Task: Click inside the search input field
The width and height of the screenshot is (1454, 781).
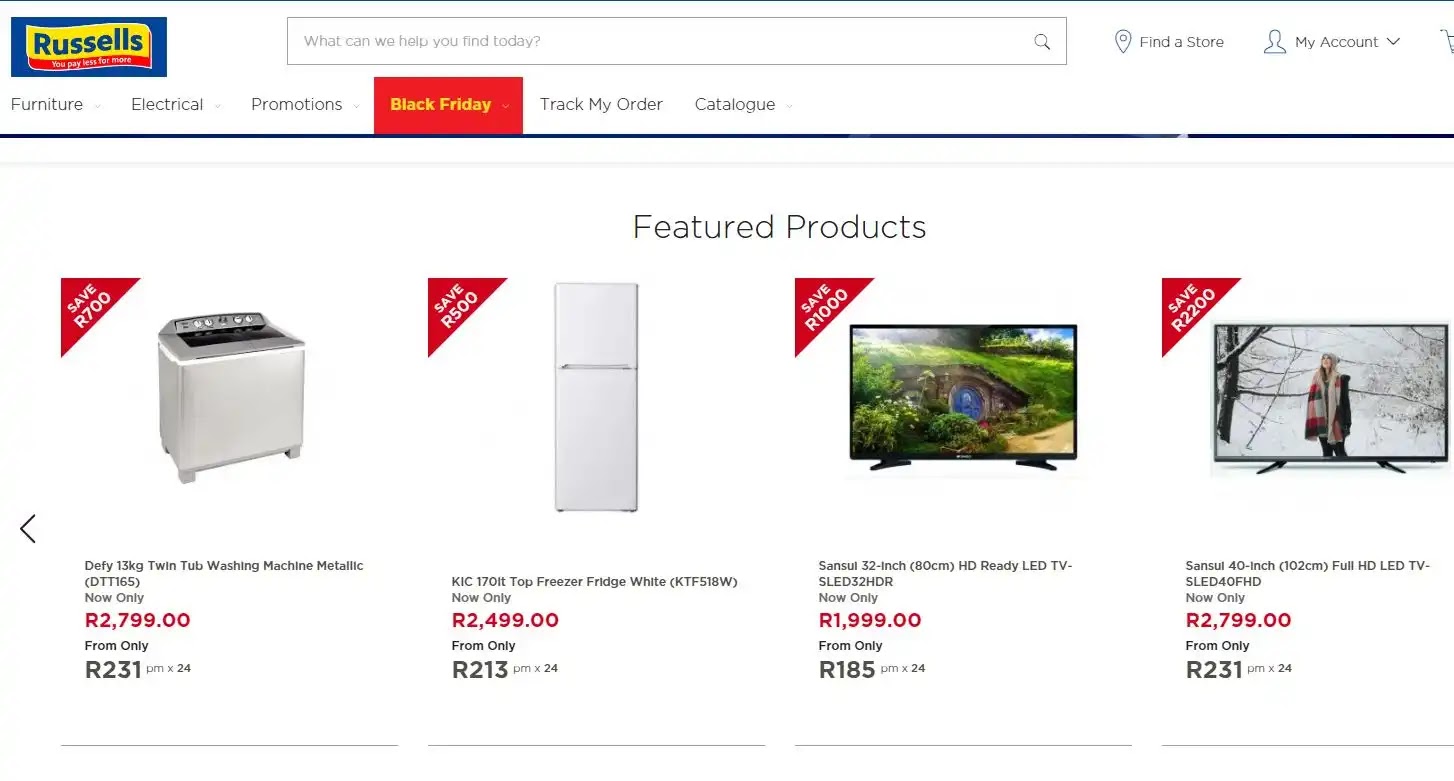Action: tap(660, 41)
